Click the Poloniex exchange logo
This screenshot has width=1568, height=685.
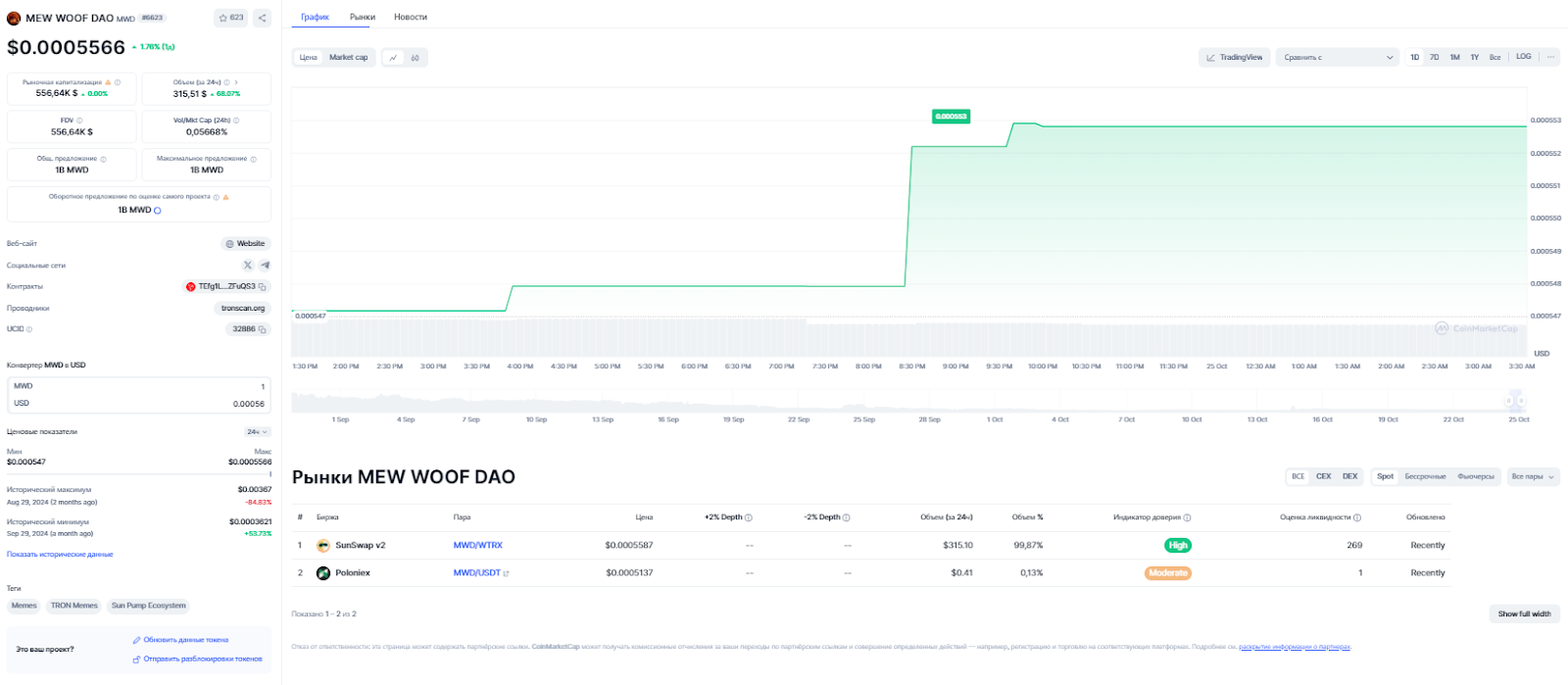[323, 573]
